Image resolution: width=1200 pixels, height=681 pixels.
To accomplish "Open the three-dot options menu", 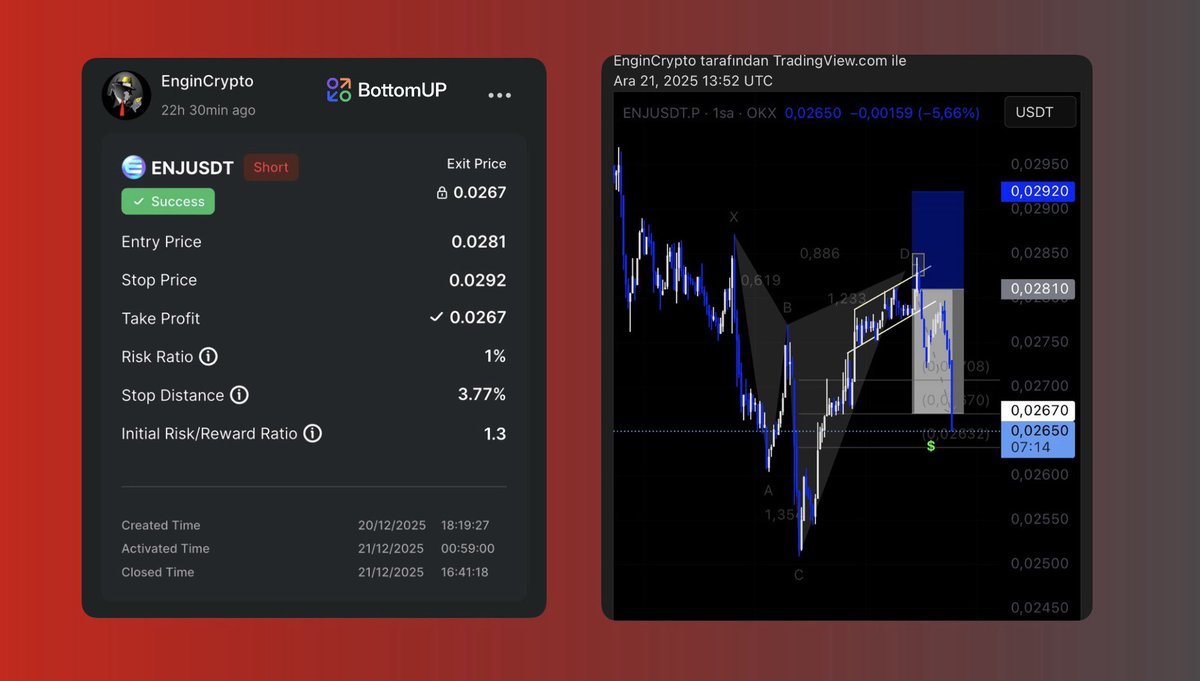I will point(499,95).
